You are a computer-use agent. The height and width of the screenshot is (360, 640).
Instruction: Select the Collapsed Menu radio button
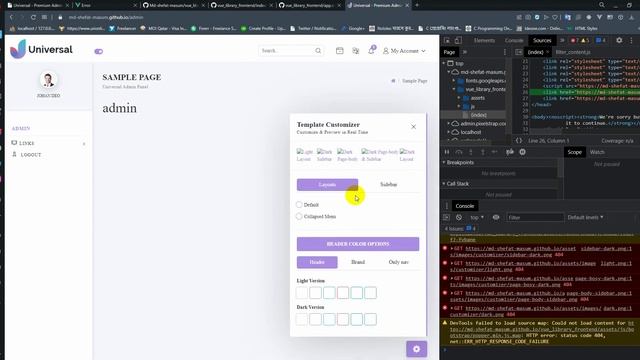click(299, 216)
